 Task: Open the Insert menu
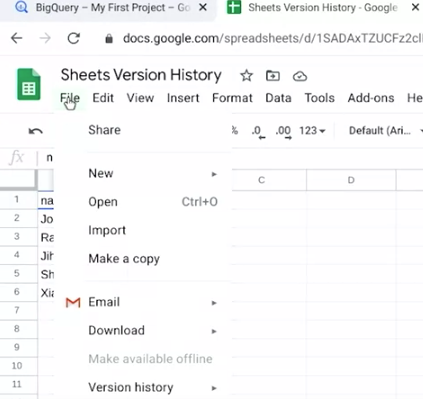pyautogui.click(x=183, y=98)
